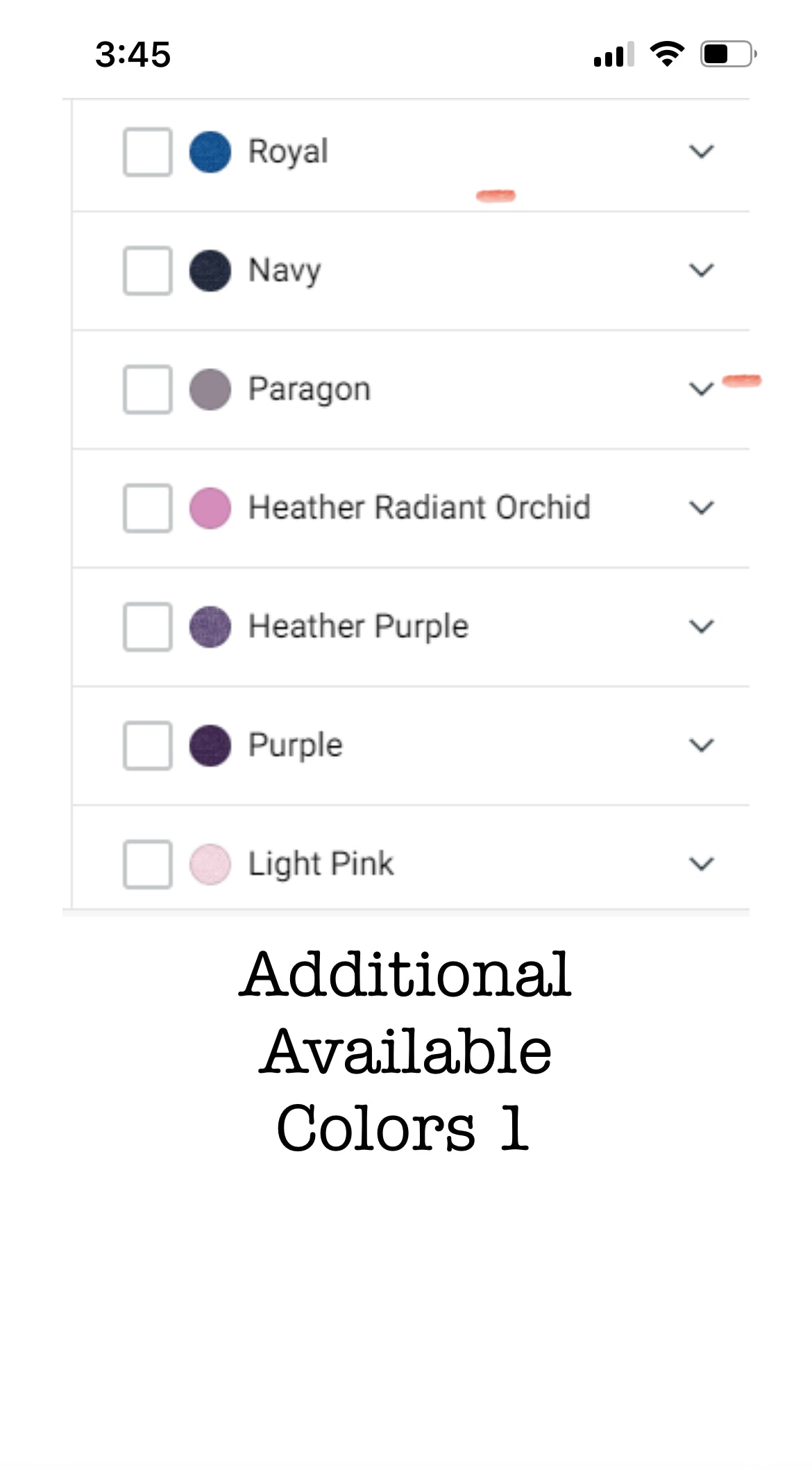The width and height of the screenshot is (812, 1470).
Task: Expand the Navy row chevron
Action: 702,270
